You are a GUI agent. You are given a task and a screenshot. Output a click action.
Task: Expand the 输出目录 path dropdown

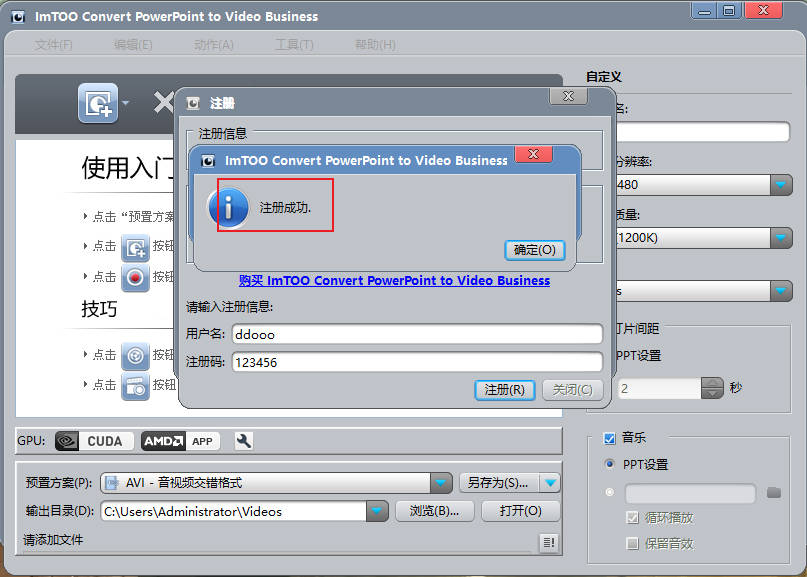click(377, 511)
